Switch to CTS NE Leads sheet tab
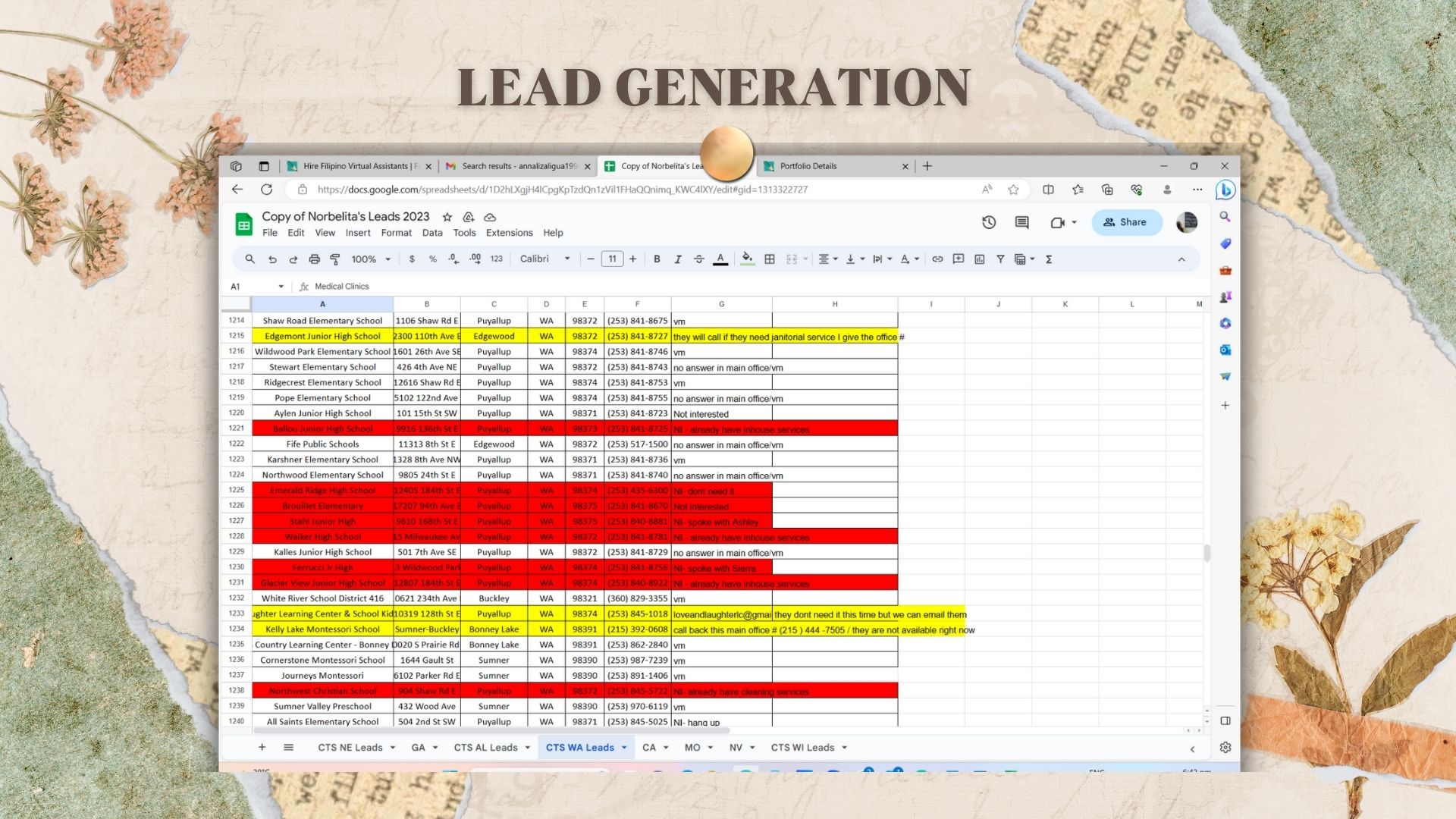Viewport: 1456px width, 819px height. (350, 748)
